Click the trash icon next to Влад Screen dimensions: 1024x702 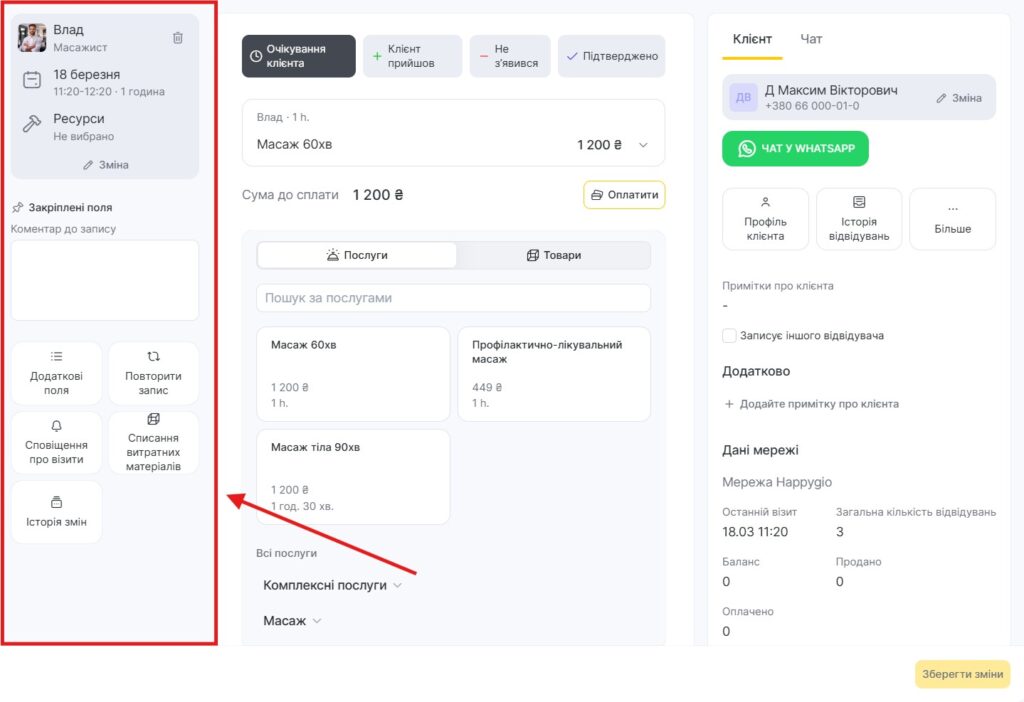[178, 38]
